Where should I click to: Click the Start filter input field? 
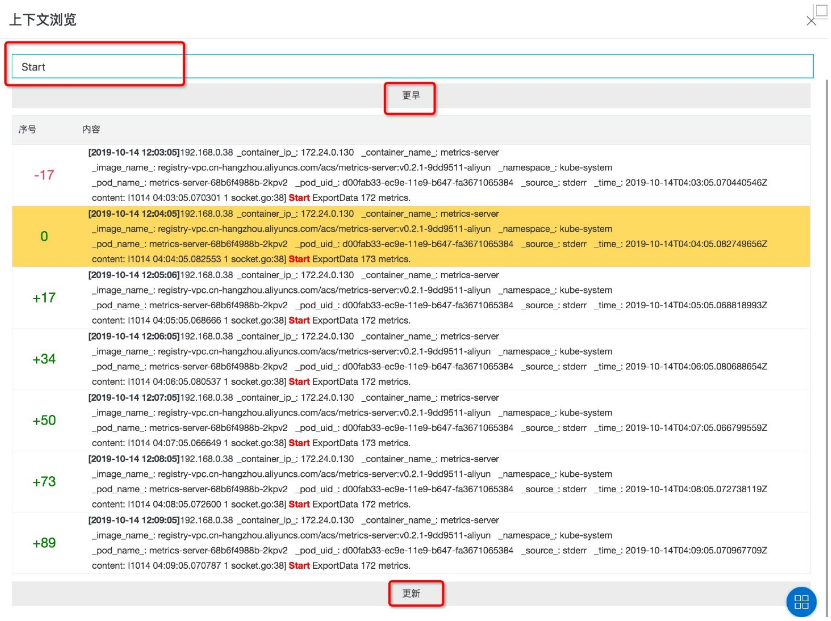click(412, 67)
